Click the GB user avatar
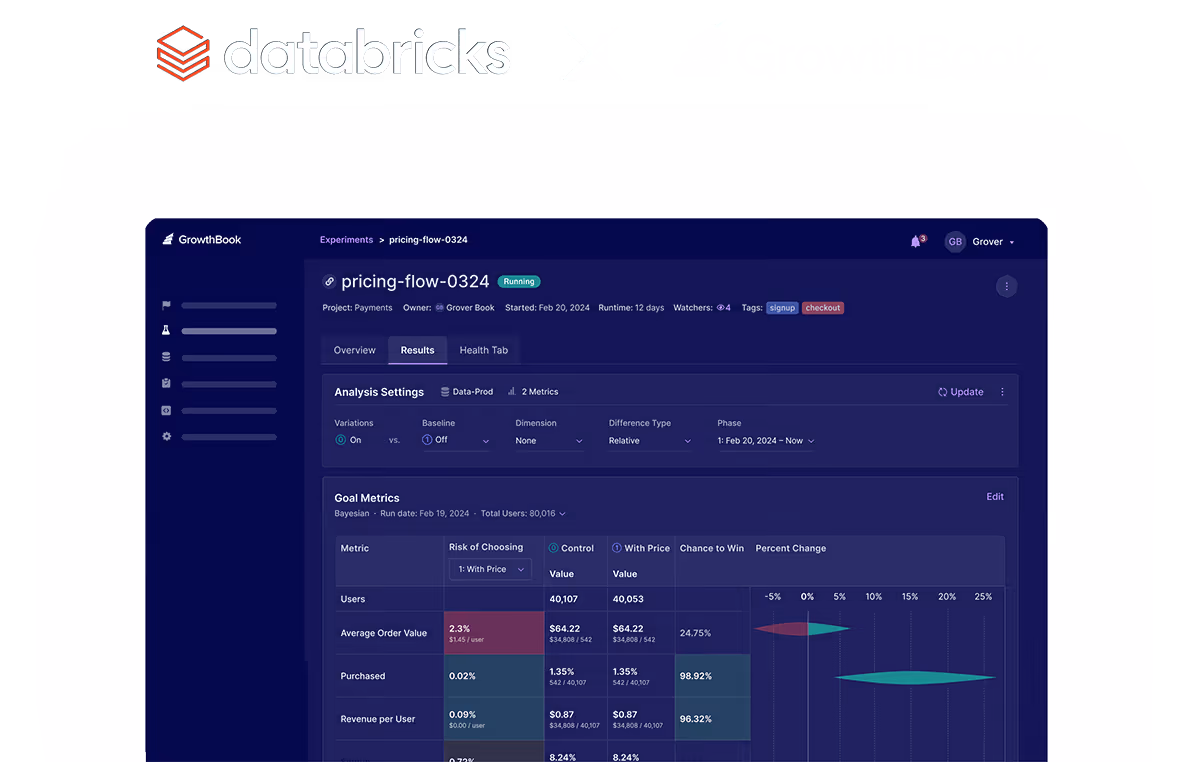1200x762 pixels. (955, 242)
